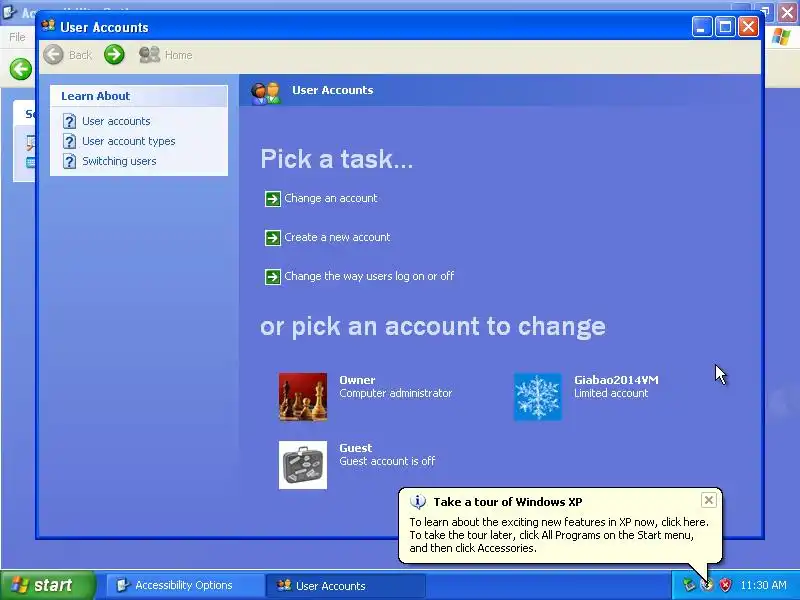
Task: Maximize the User Accounts window
Action: click(725, 27)
